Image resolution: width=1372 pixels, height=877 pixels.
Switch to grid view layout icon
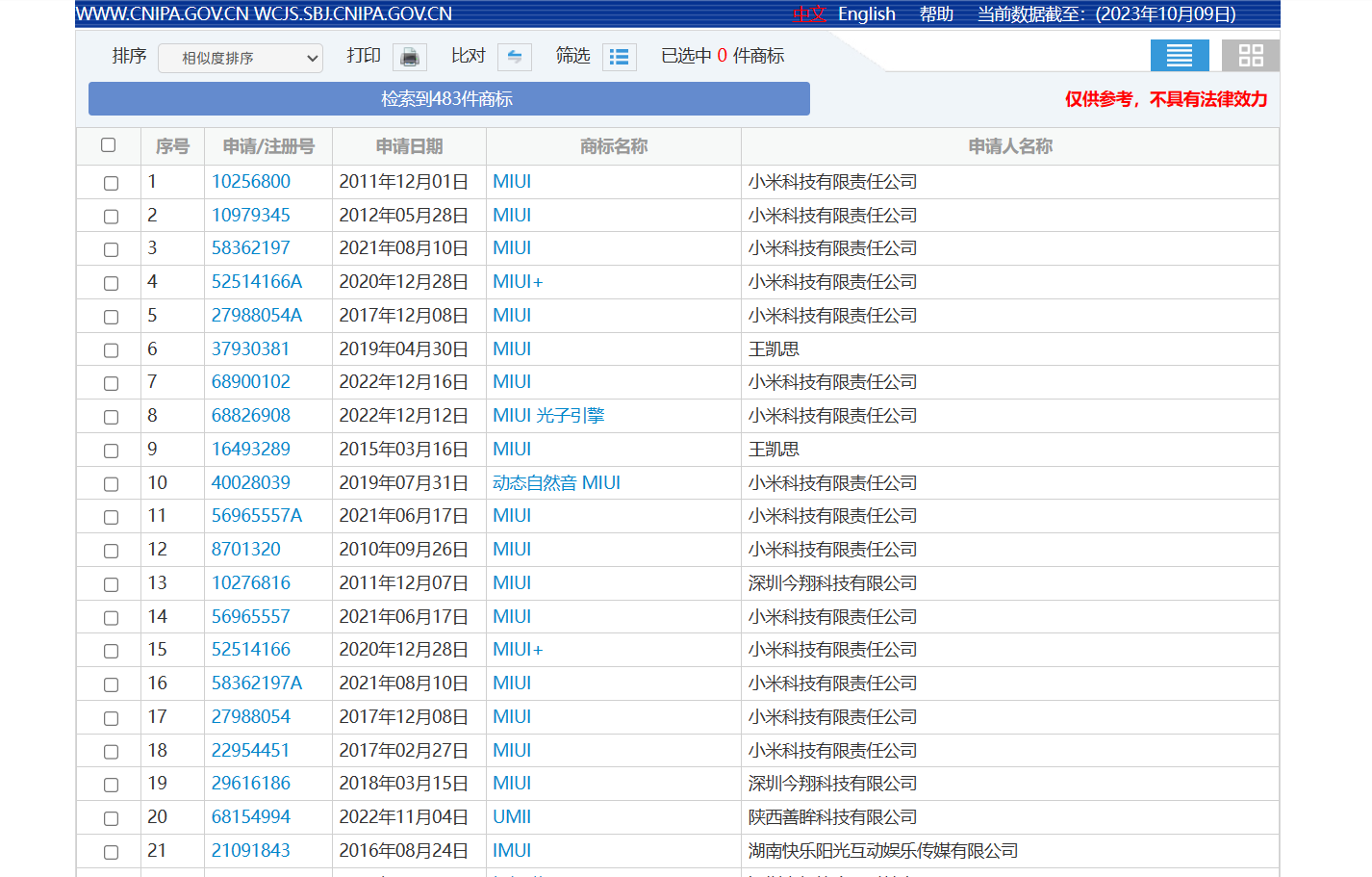(1251, 55)
